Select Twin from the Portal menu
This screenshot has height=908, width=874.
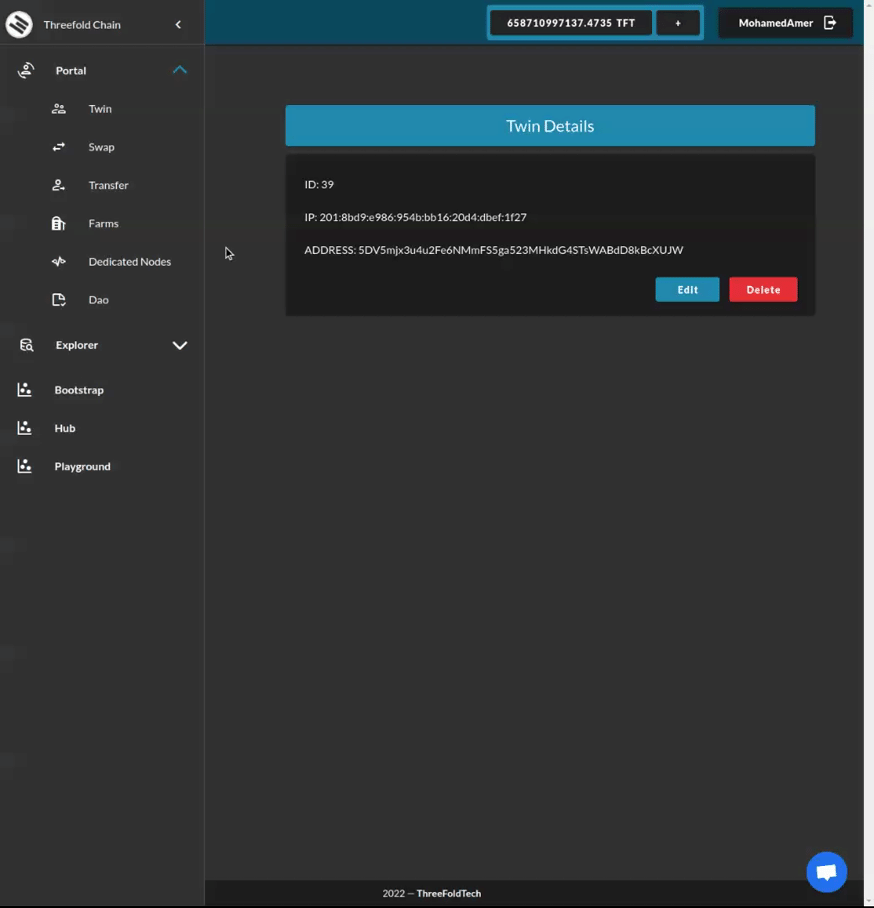click(x=100, y=108)
